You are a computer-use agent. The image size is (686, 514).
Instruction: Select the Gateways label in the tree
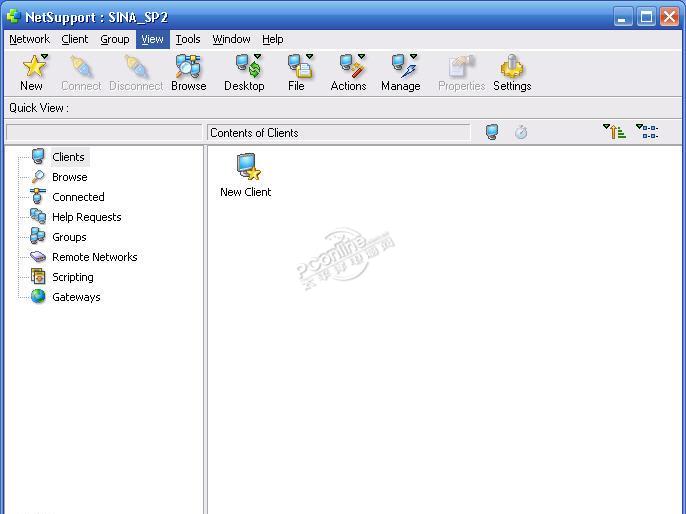(x=76, y=297)
